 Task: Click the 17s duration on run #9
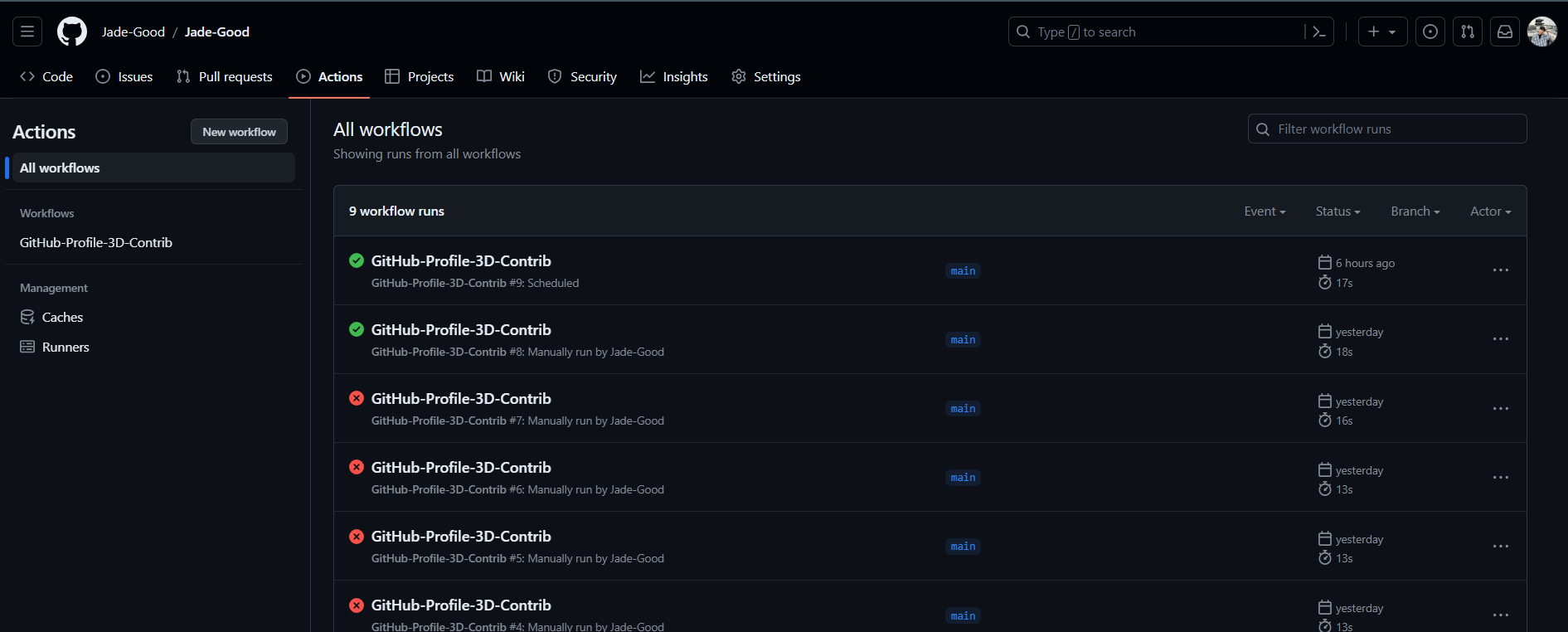coord(1344,283)
